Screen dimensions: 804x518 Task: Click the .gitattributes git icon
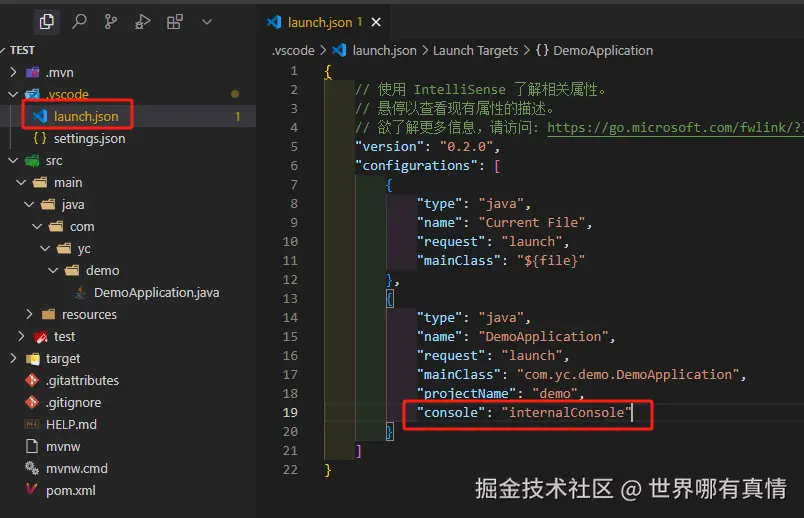tap(32, 380)
